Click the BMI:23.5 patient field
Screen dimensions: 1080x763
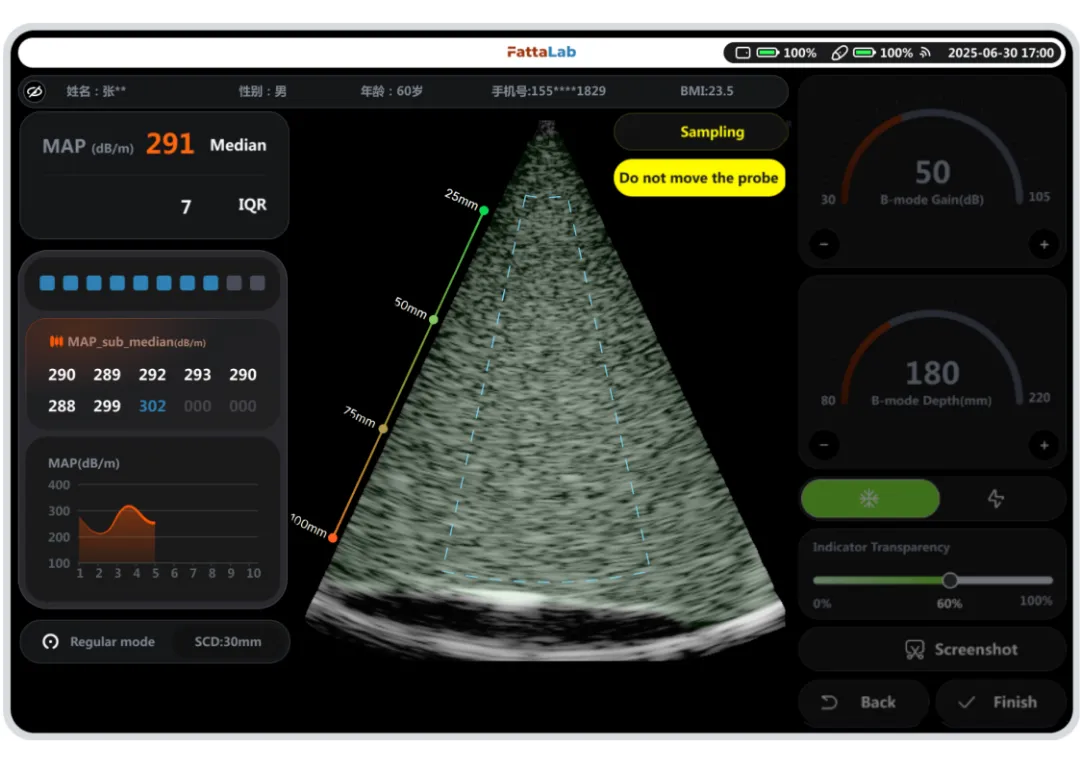coord(707,91)
